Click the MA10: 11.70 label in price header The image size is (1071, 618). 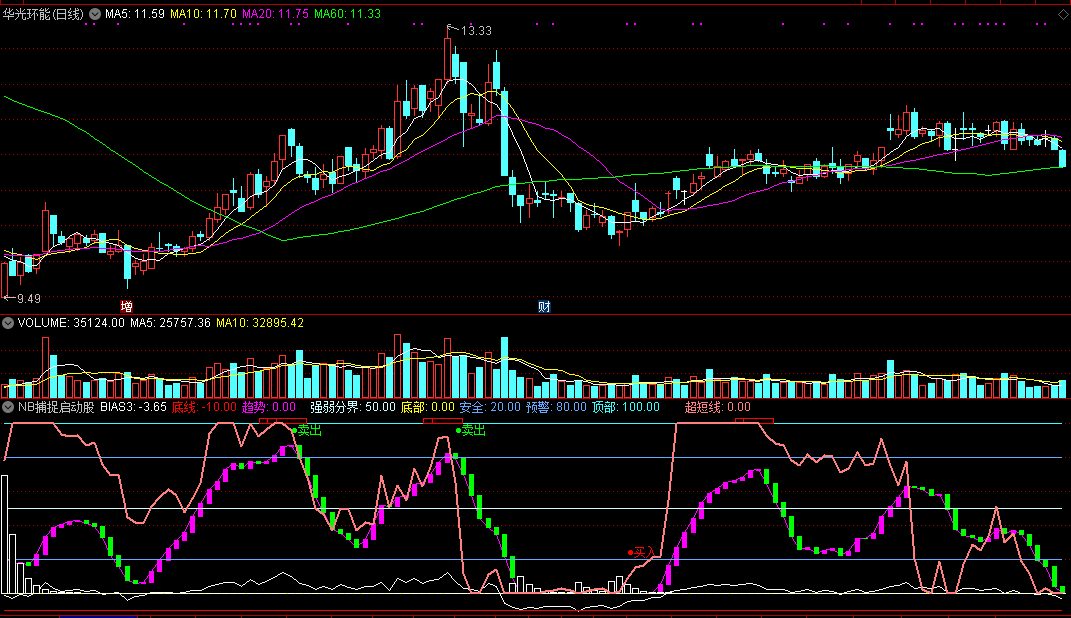pyautogui.click(x=204, y=14)
